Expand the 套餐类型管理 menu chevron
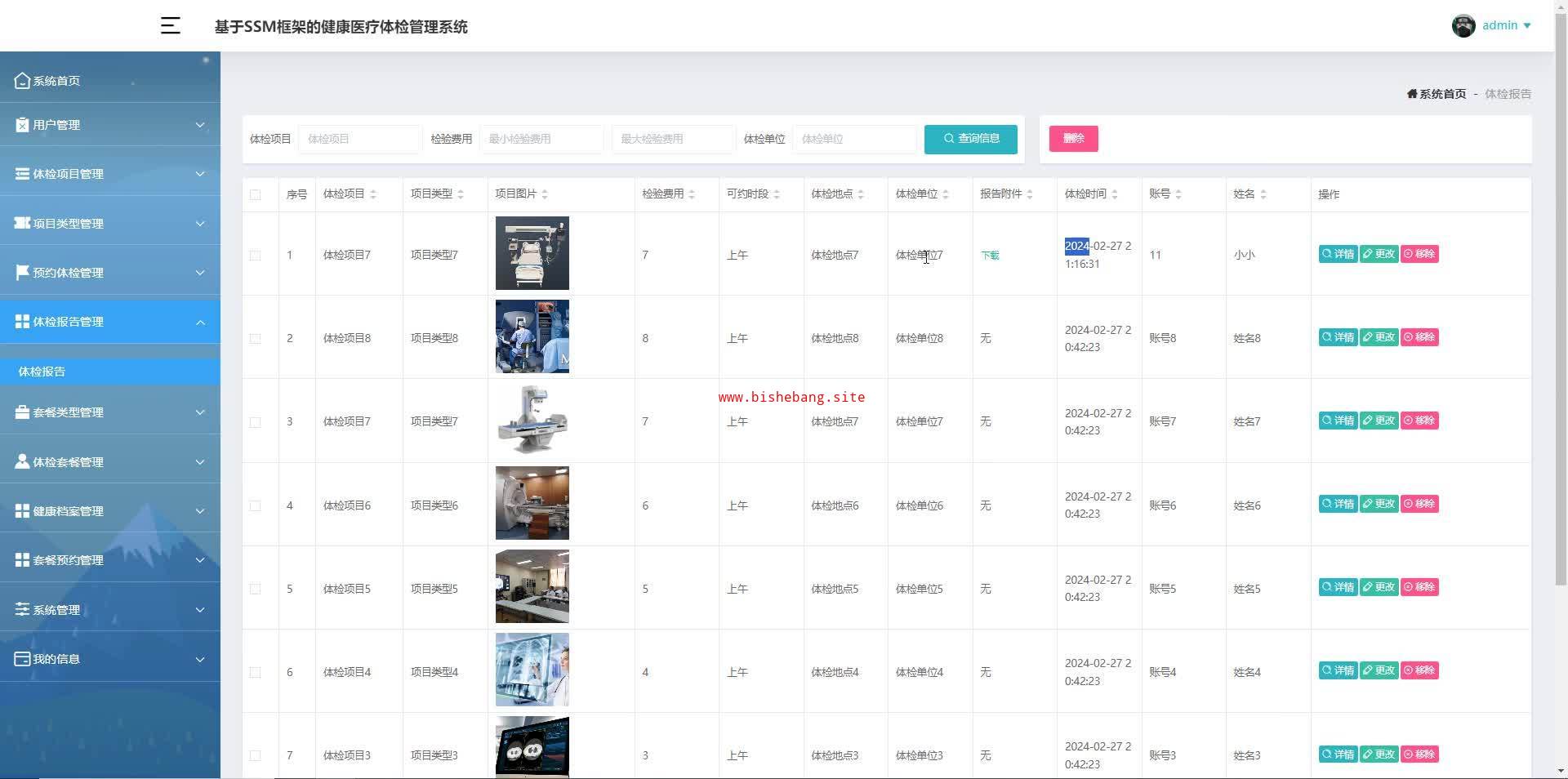 (200, 412)
